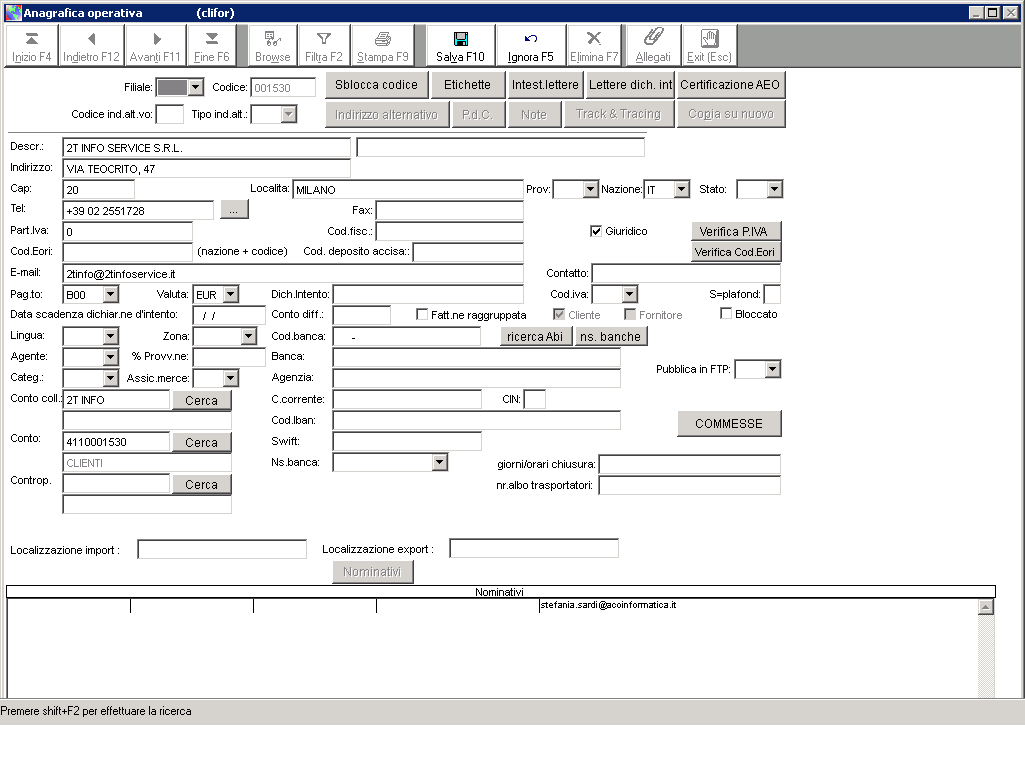This screenshot has height=762, width=1025.
Task: Click the Sblocca codice button
Action: click(376, 85)
